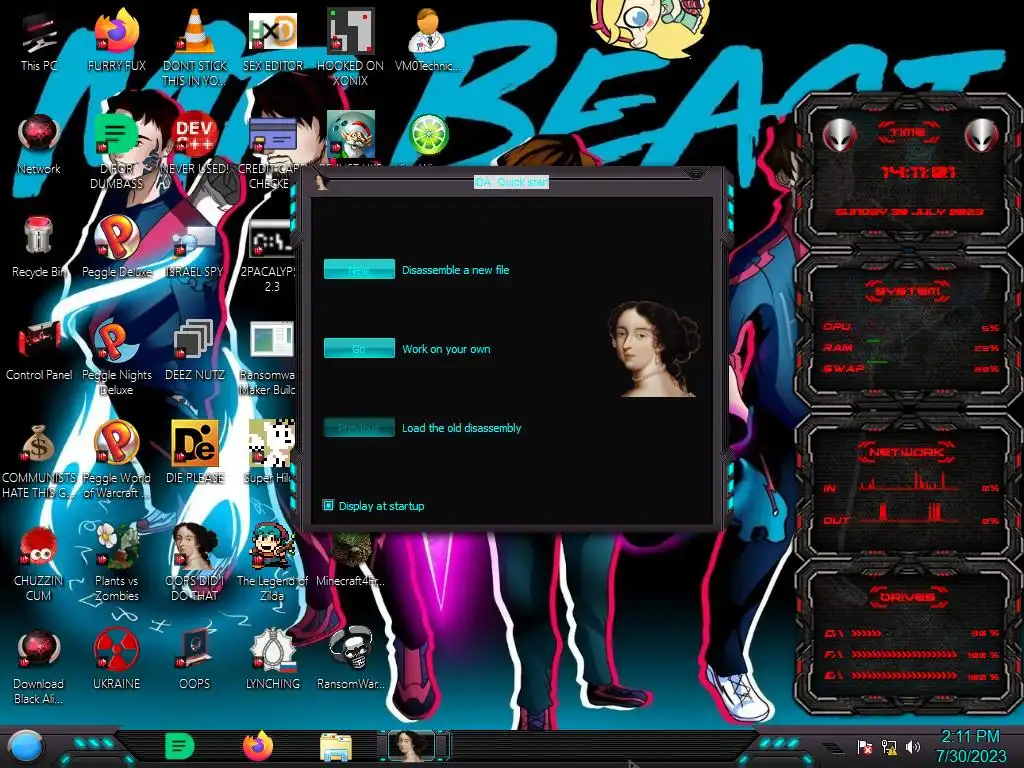
Task: Click the Start orb button
Action: (26, 747)
